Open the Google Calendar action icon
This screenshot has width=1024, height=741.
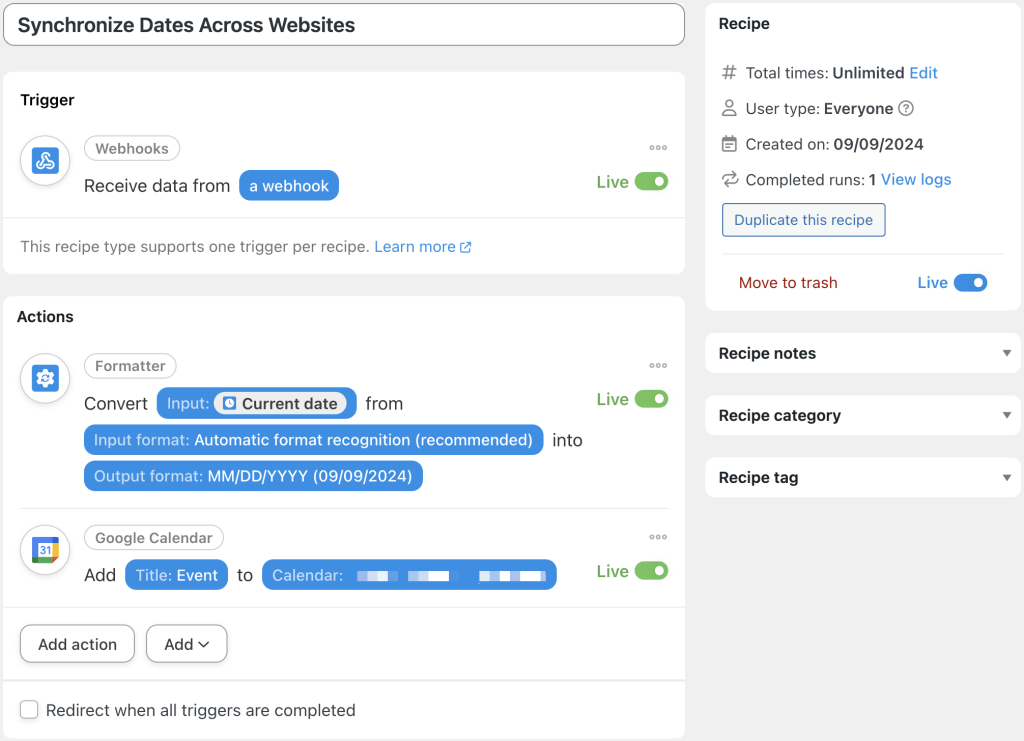point(44,550)
